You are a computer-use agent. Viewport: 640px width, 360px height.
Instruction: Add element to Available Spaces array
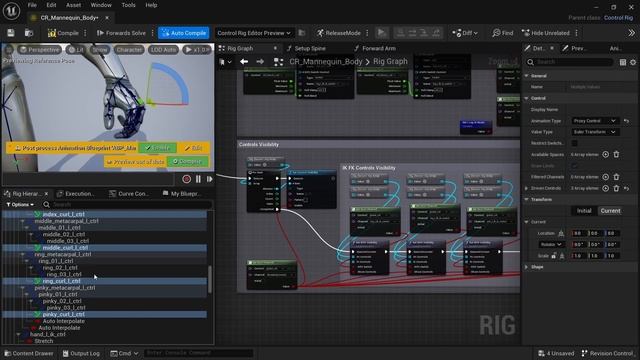(606, 154)
